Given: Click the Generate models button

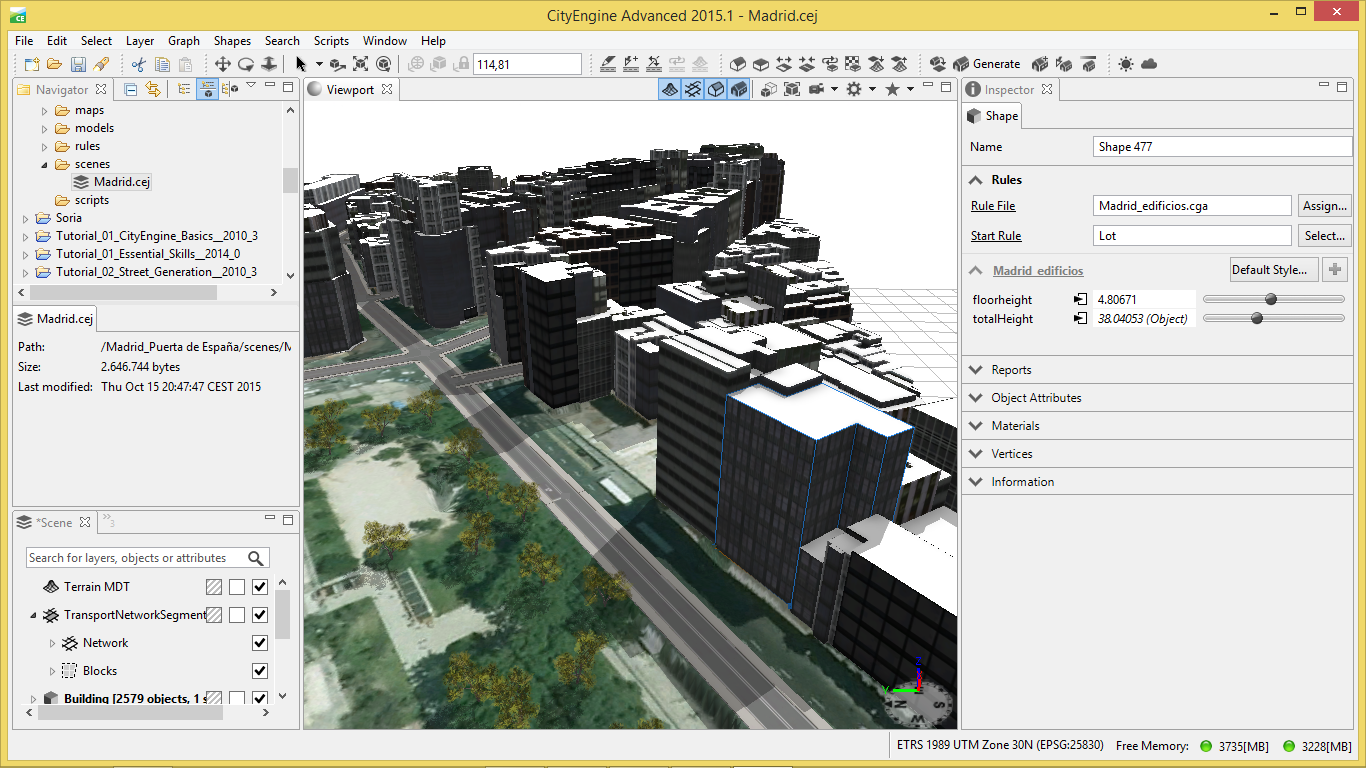Looking at the screenshot, I should coord(987,64).
